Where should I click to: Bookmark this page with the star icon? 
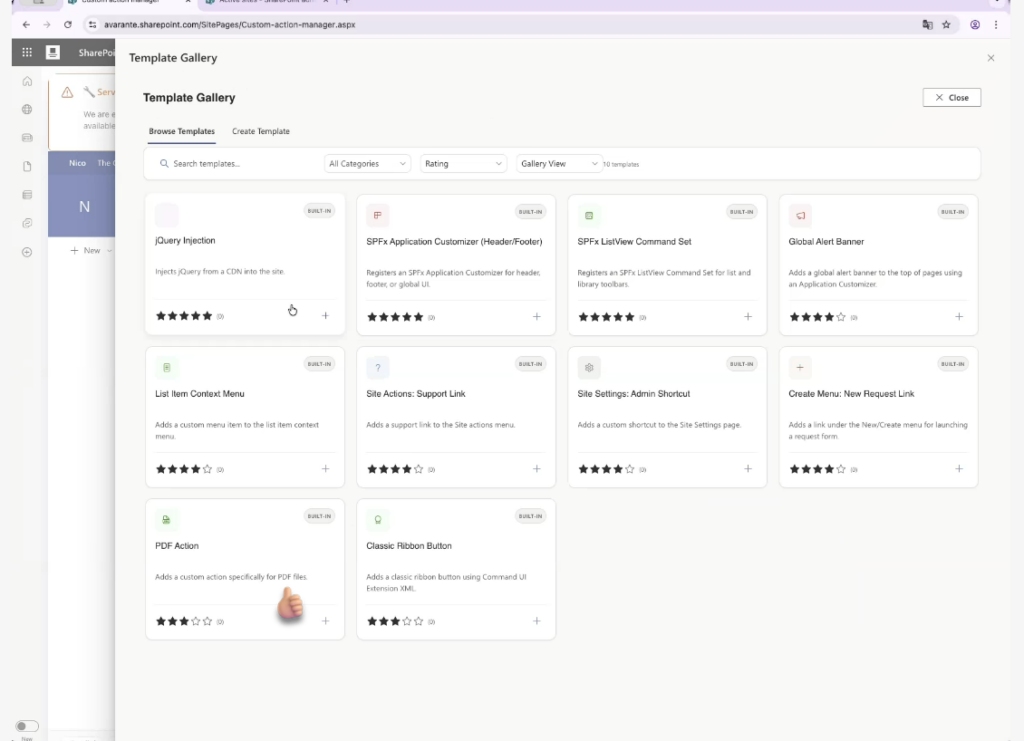point(946,24)
